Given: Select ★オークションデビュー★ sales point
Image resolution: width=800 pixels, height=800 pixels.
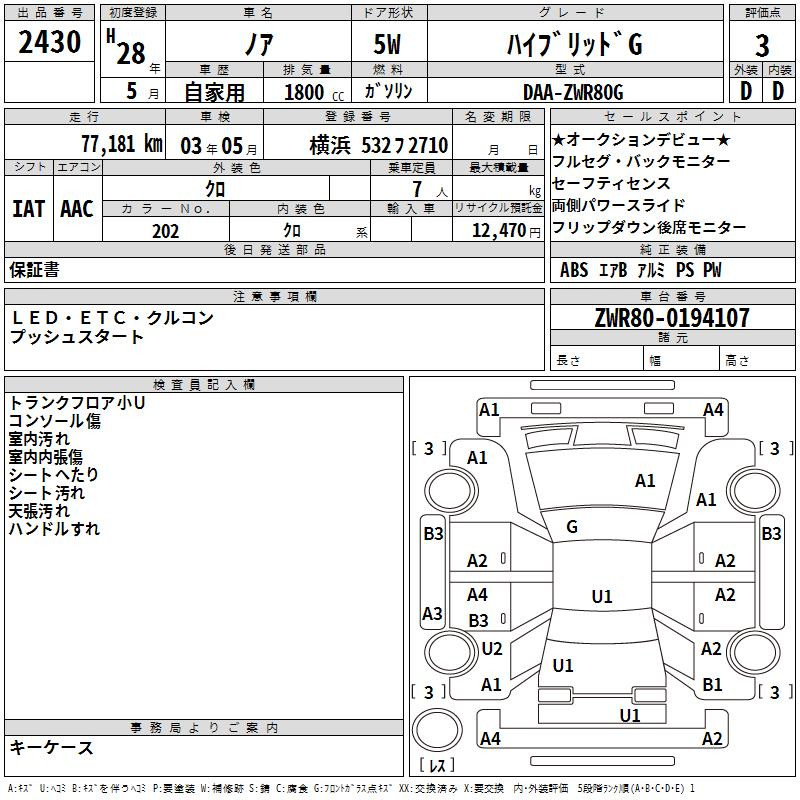Looking at the screenshot, I should (641, 139).
